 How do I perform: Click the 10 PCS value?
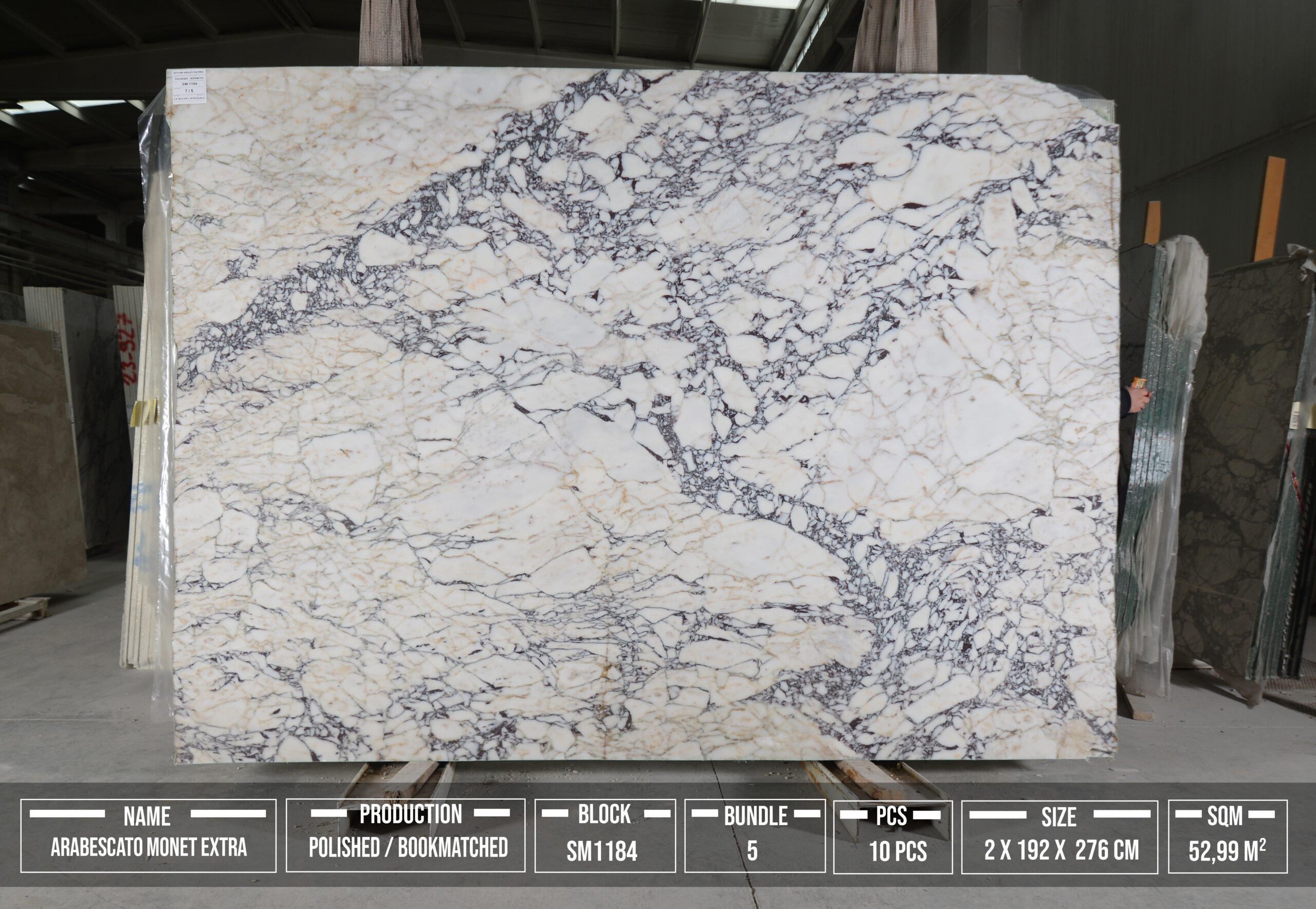[898, 851]
